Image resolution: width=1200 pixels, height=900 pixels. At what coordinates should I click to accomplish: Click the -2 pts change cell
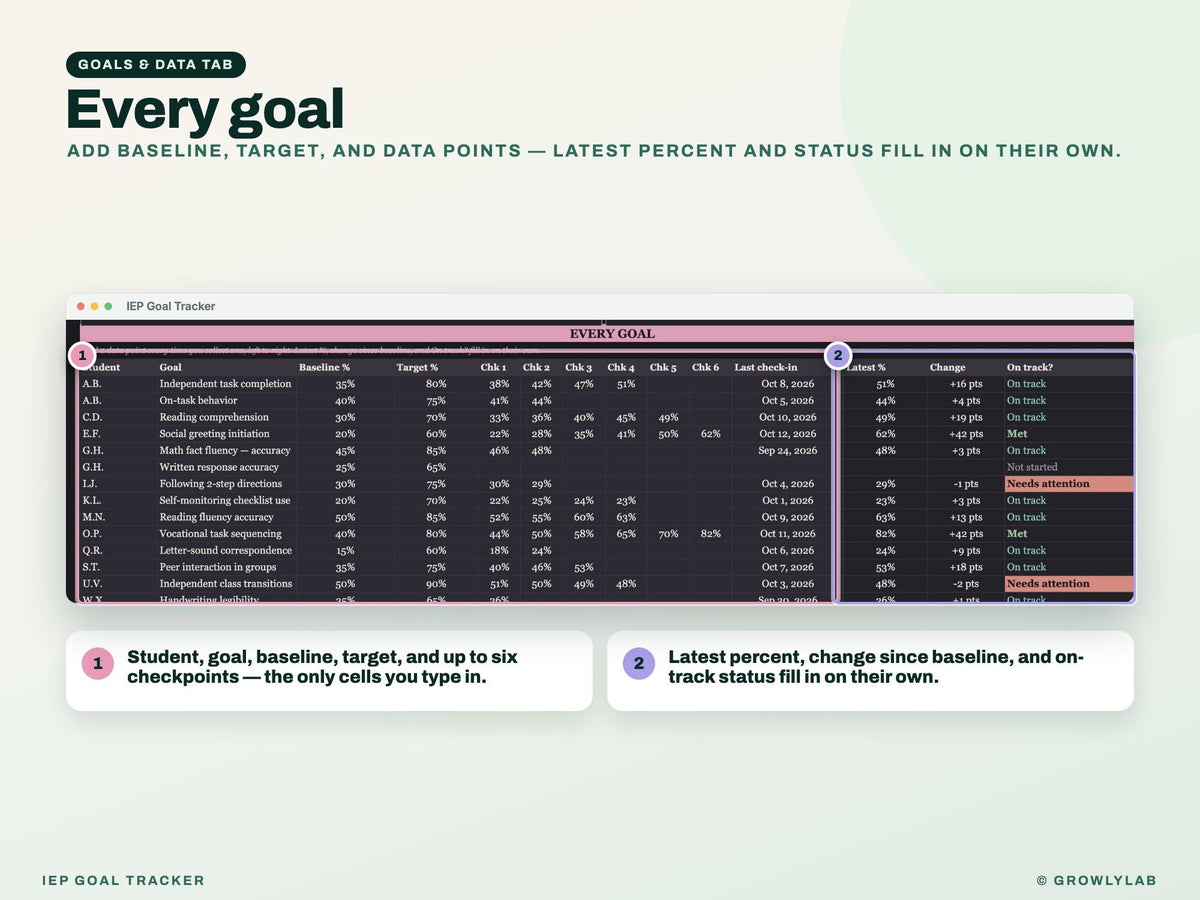(965, 584)
